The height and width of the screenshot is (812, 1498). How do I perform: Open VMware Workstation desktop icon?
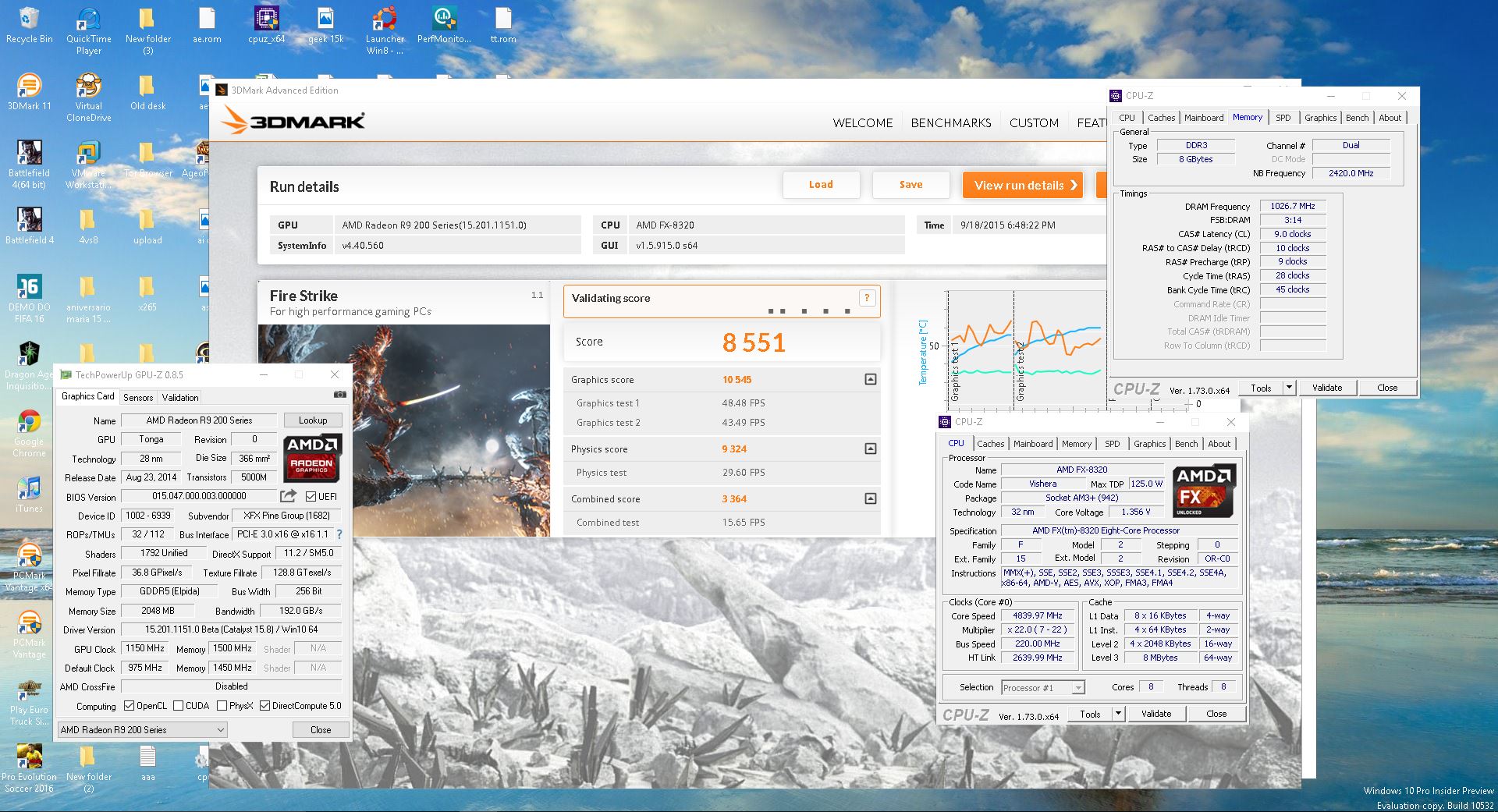(x=89, y=165)
